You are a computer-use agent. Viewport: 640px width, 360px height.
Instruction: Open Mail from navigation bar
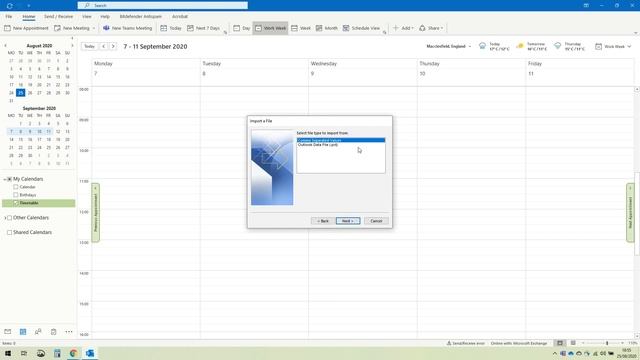[8, 332]
